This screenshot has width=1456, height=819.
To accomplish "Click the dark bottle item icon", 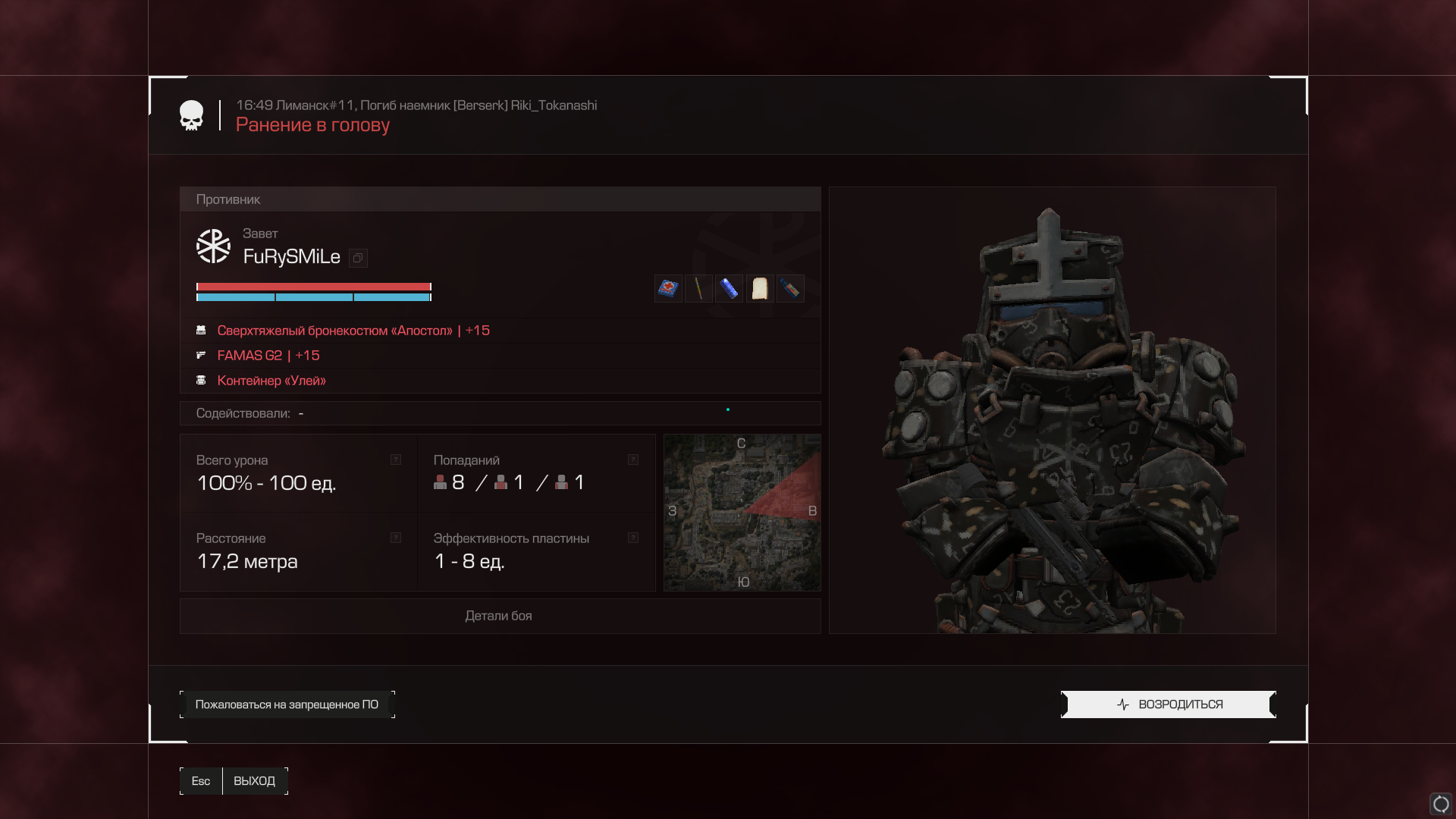I will tap(790, 288).
